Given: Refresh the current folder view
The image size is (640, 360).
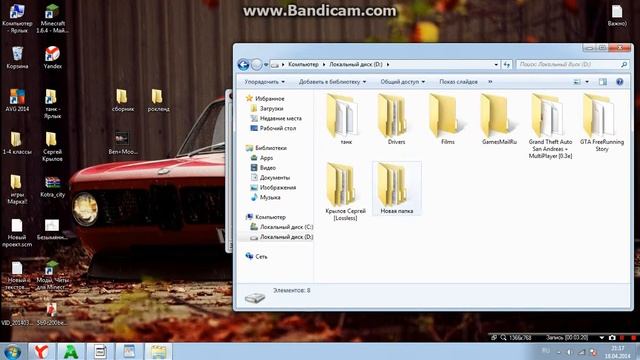Looking at the screenshot, I should pos(507,64).
